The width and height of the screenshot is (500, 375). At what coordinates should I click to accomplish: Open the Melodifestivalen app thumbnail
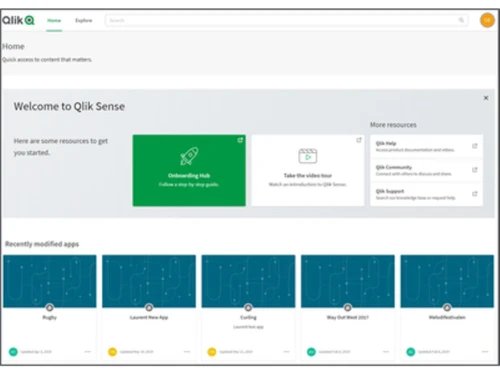pos(447,281)
